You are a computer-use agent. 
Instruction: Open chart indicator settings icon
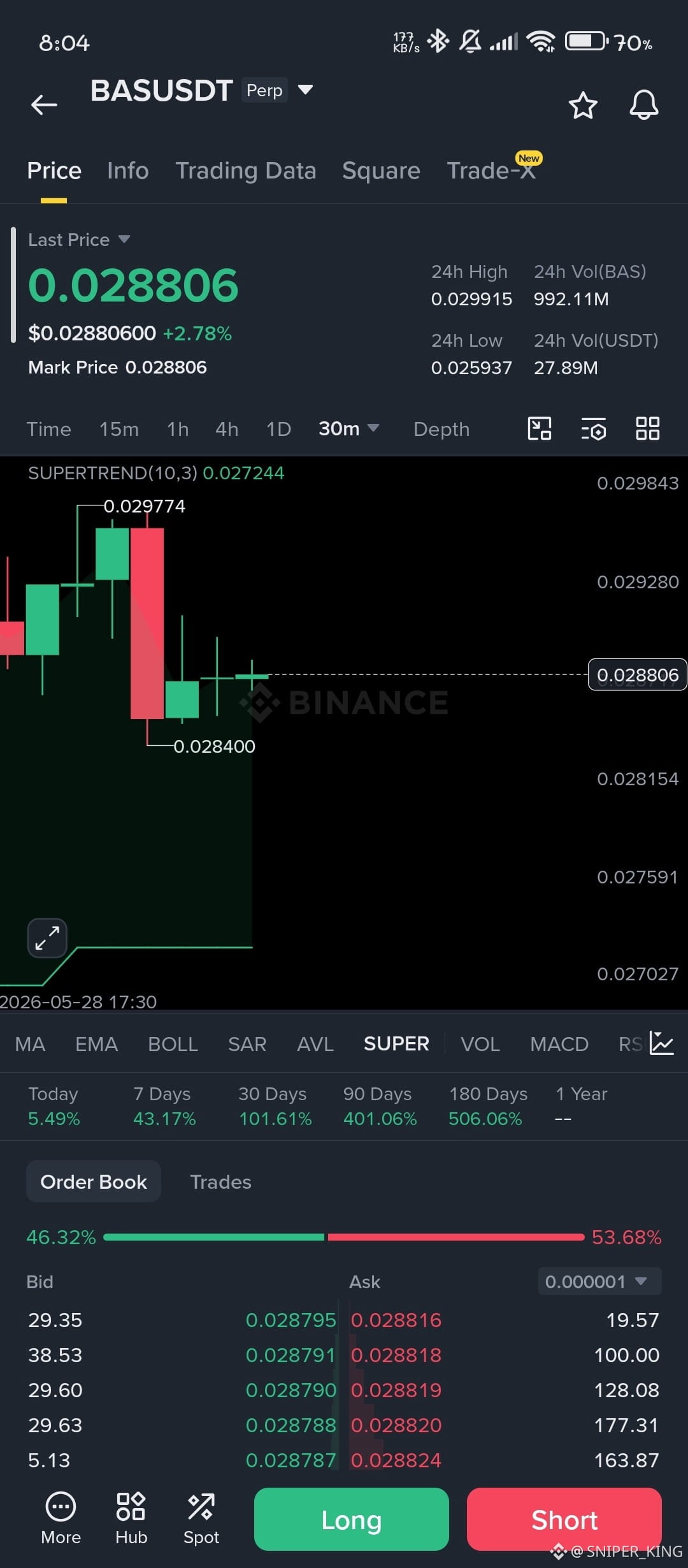(x=594, y=429)
